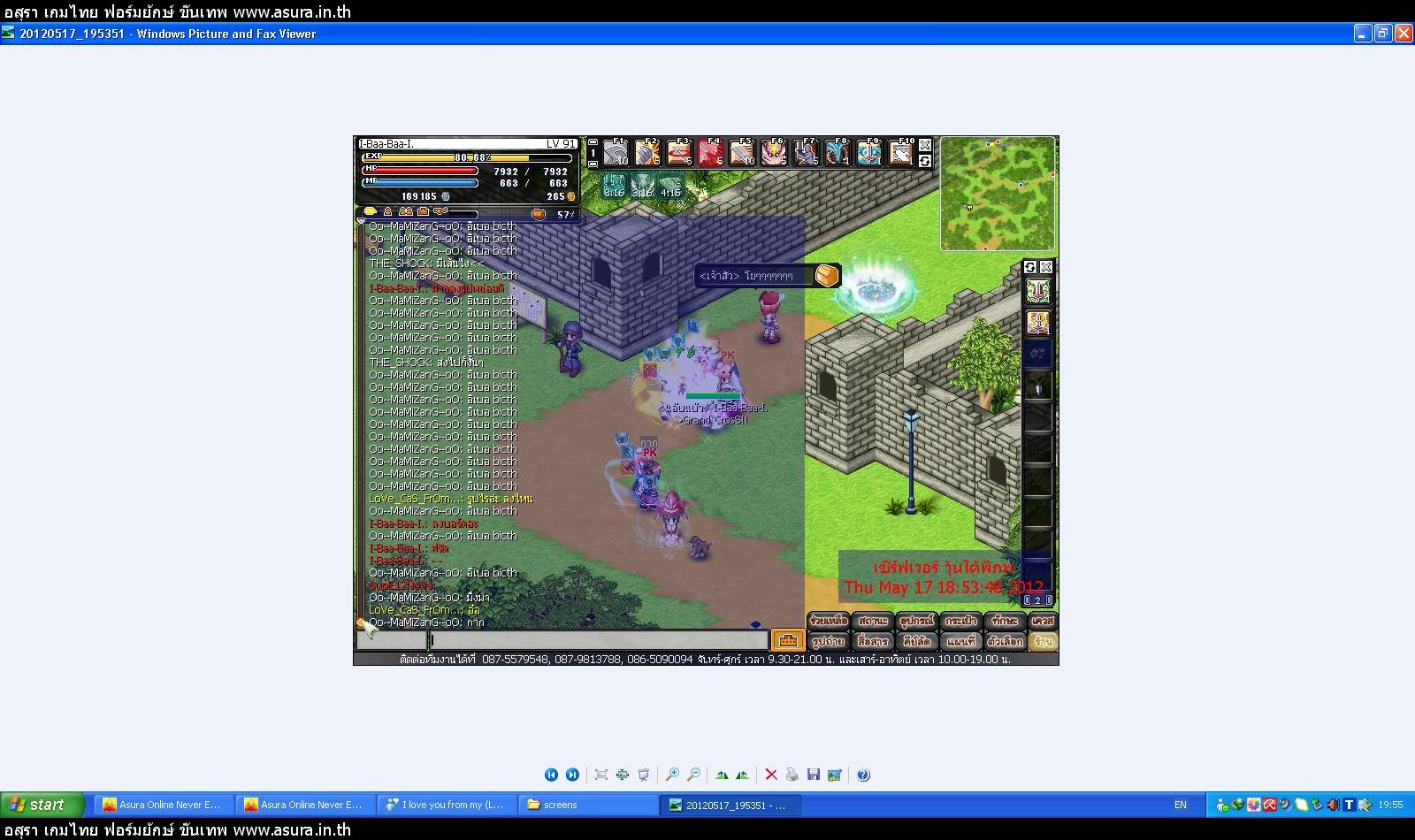Open the image for editing
Viewport: 1415px width, 840px height.
click(x=835, y=775)
